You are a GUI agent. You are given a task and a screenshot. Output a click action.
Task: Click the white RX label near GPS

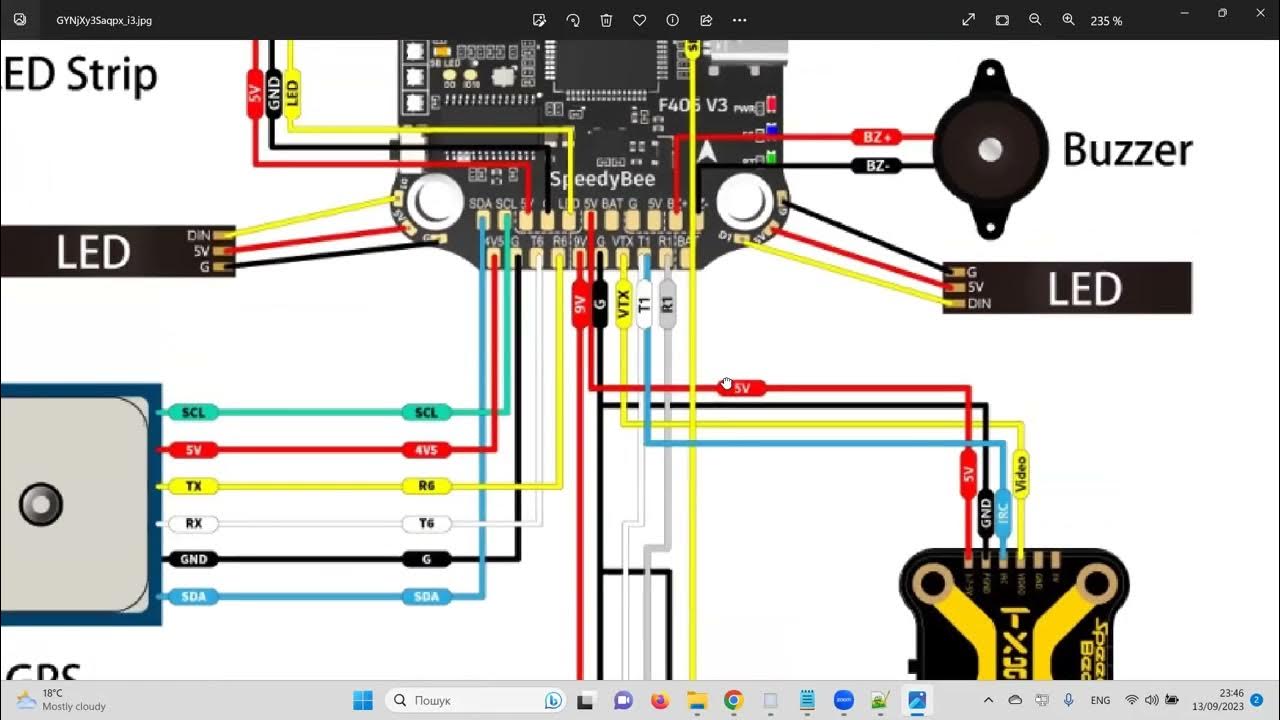(x=194, y=523)
